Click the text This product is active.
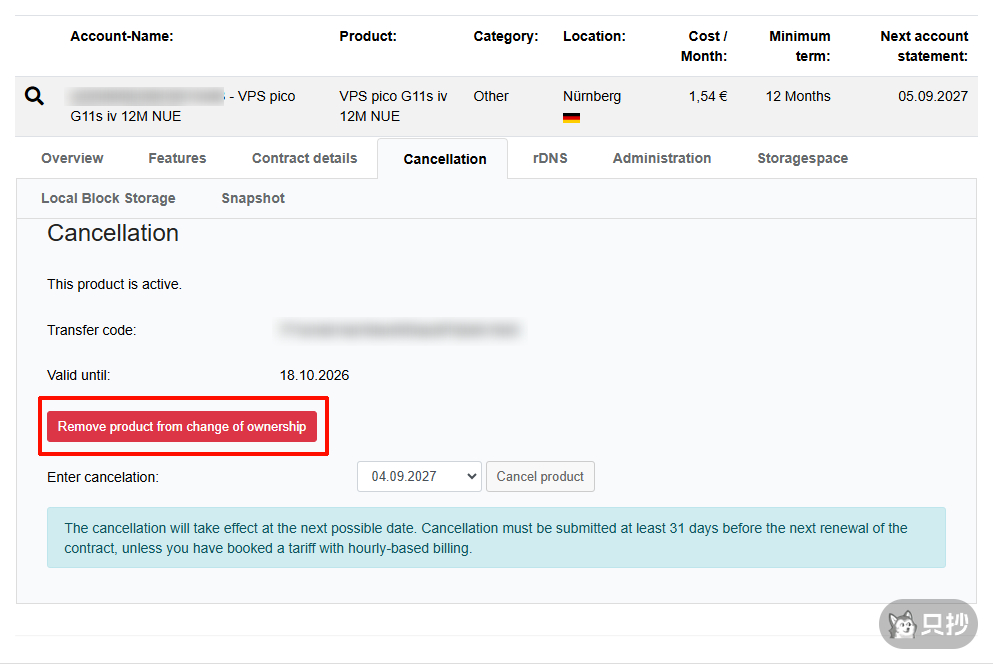The image size is (993, 664). [115, 284]
